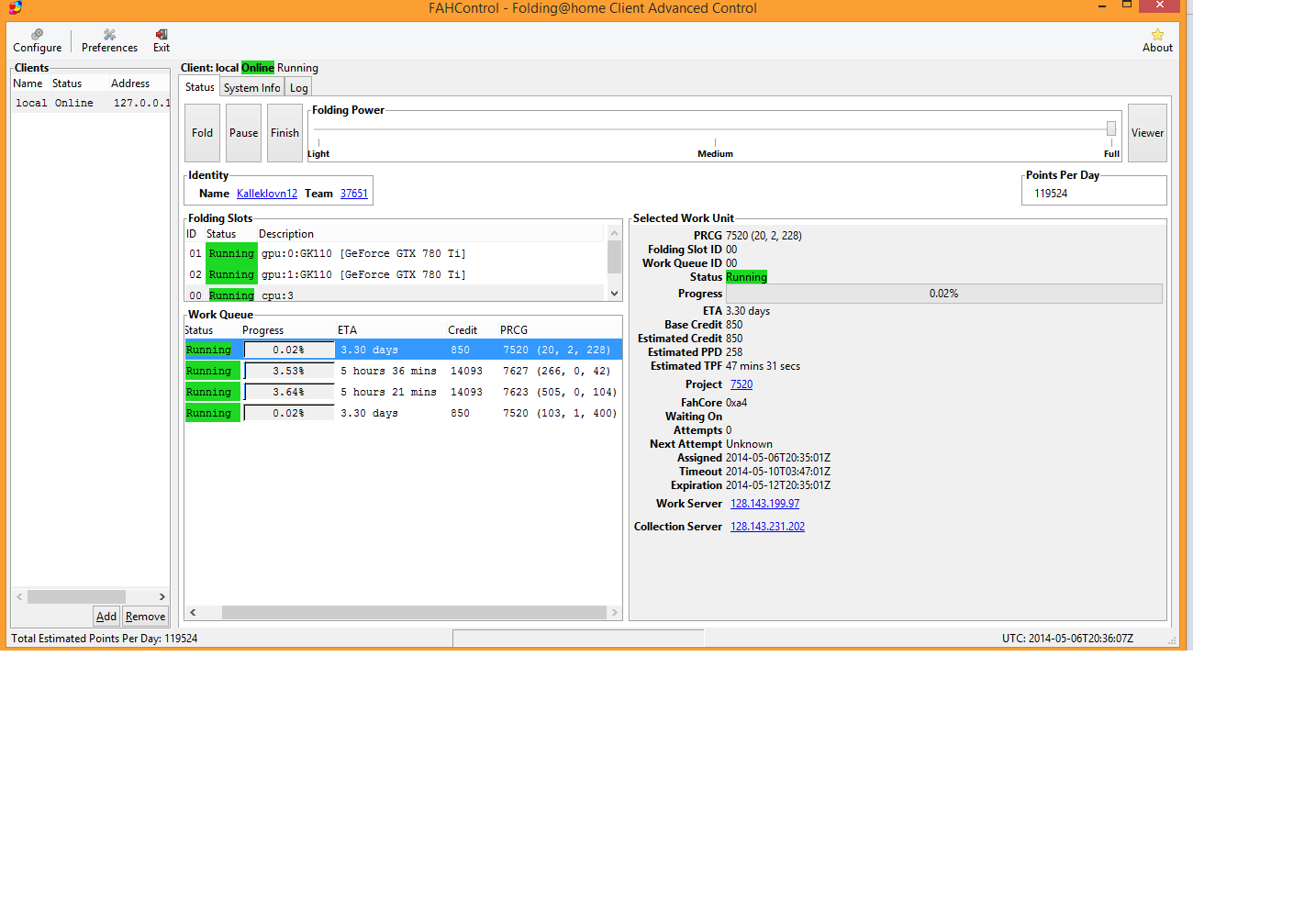1316x901 pixels.
Task: Select the local client row
Action: [90, 103]
